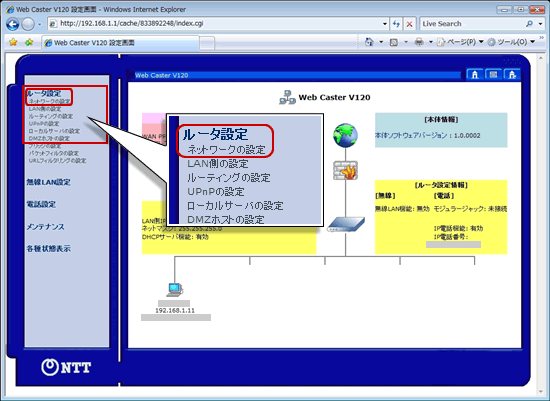Open DMZホストの設定 in the sidebar
550x401 pixels.
pyautogui.click(x=49, y=138)
